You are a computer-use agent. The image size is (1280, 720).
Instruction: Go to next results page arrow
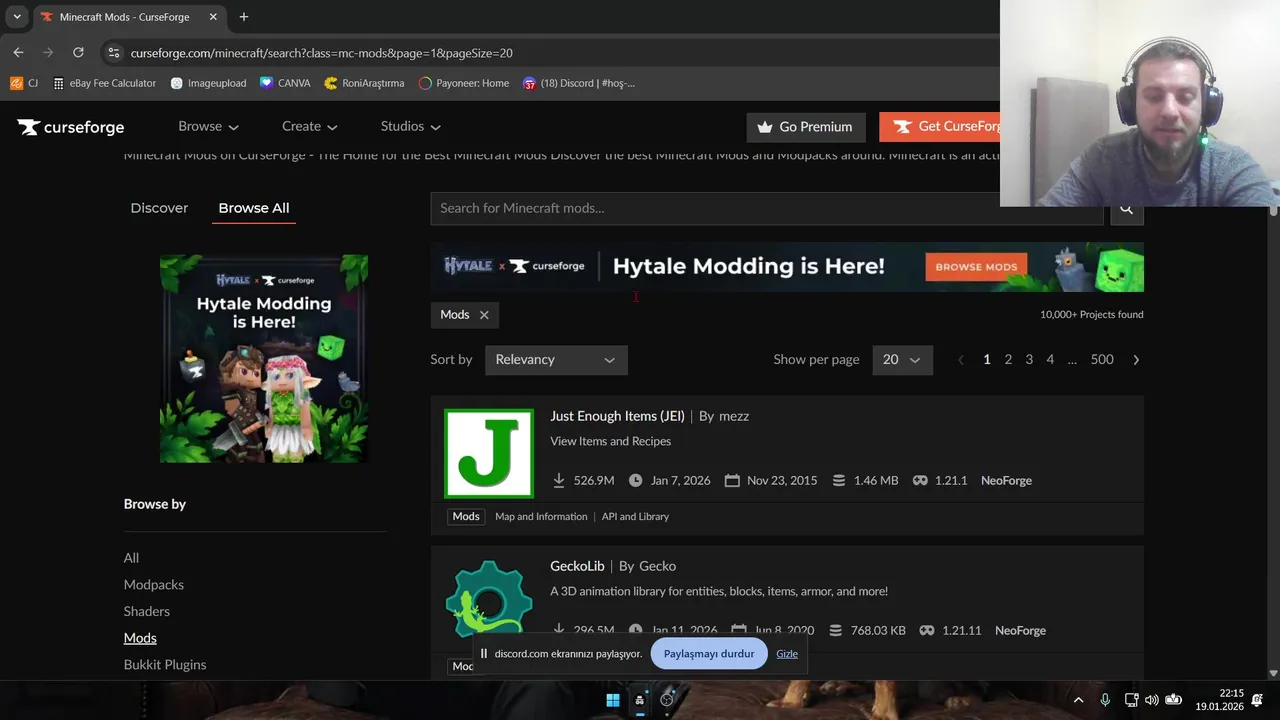click(1136, 360)
